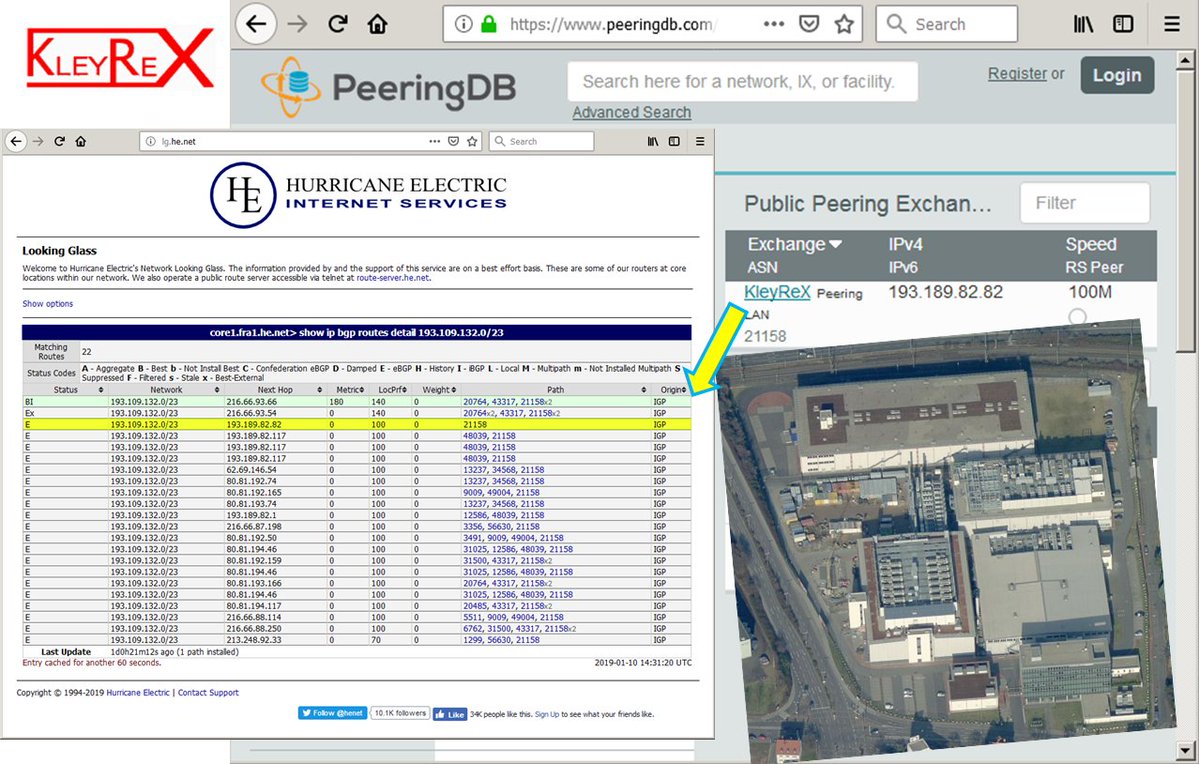
Task: Click the PeeringDB page scrollbar down arrow
Action: (x=1185, y=749)
